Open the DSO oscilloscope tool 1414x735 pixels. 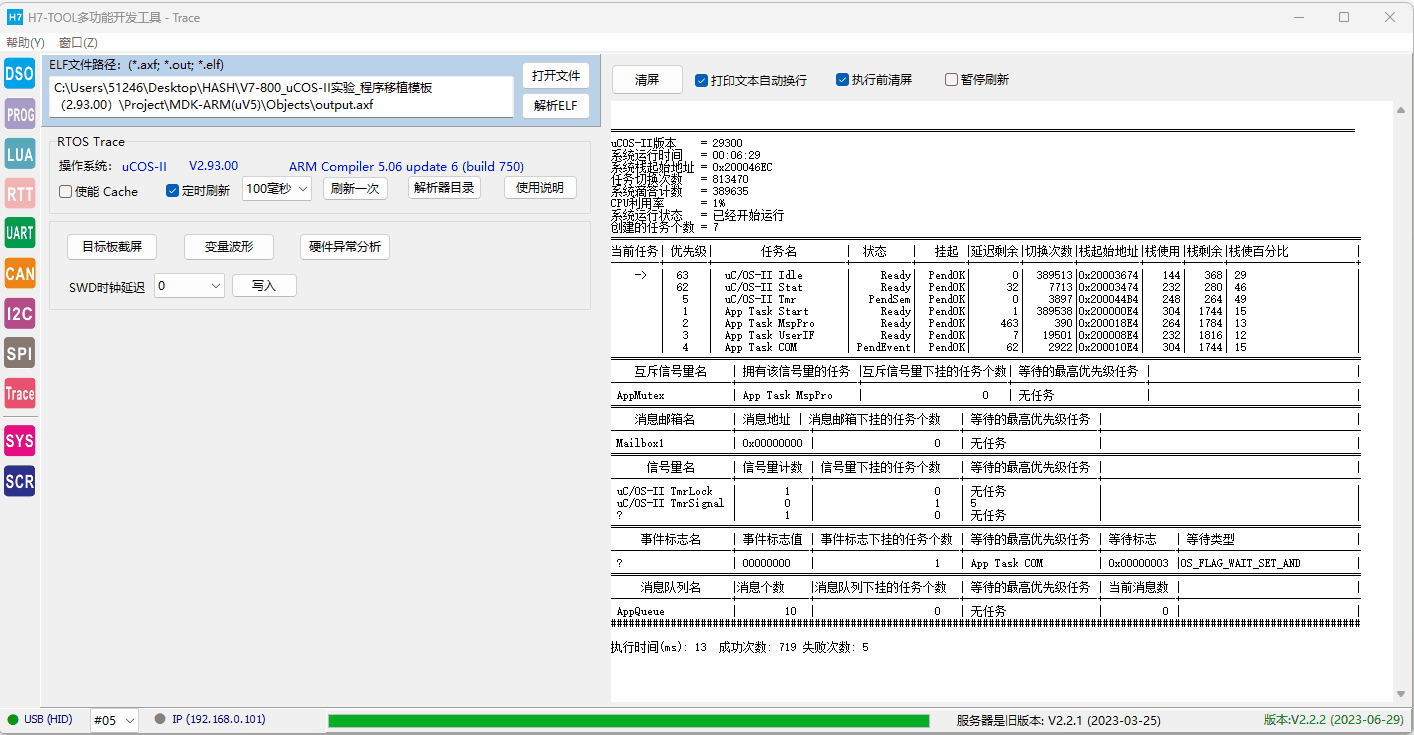[x=20, y=74]
